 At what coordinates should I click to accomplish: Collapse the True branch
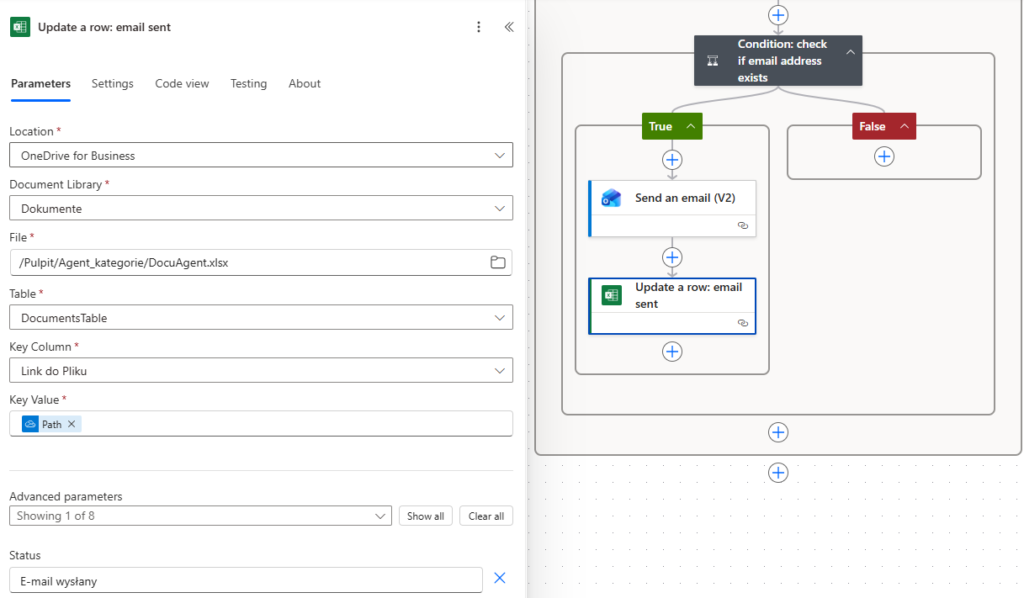(690, 126)
